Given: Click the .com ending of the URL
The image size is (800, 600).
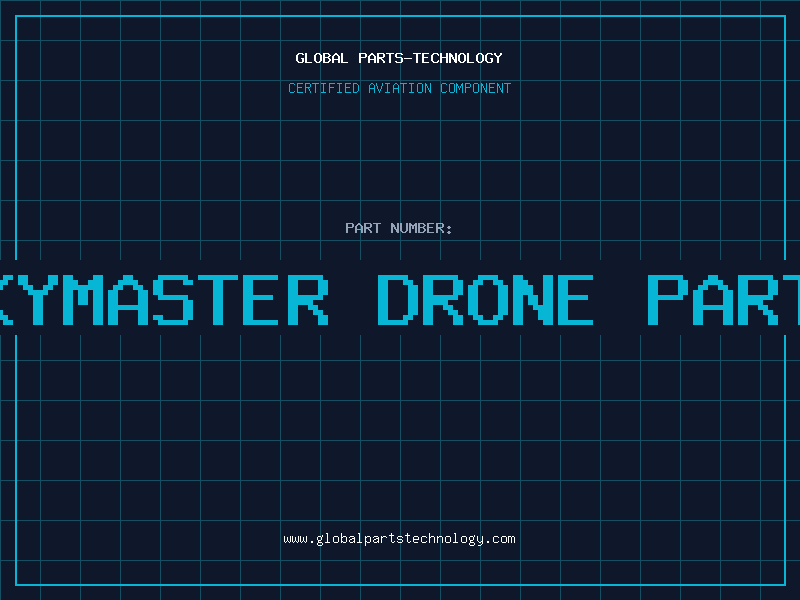Looking at the screenshot, I should [x=499, y=539].
